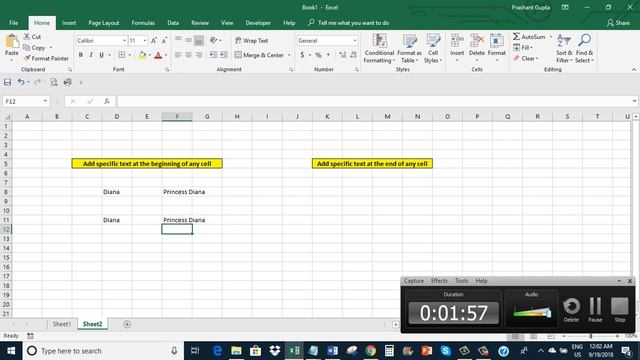Click the Borders grid icon
This screenshot has height=360, width=640.
122,55
